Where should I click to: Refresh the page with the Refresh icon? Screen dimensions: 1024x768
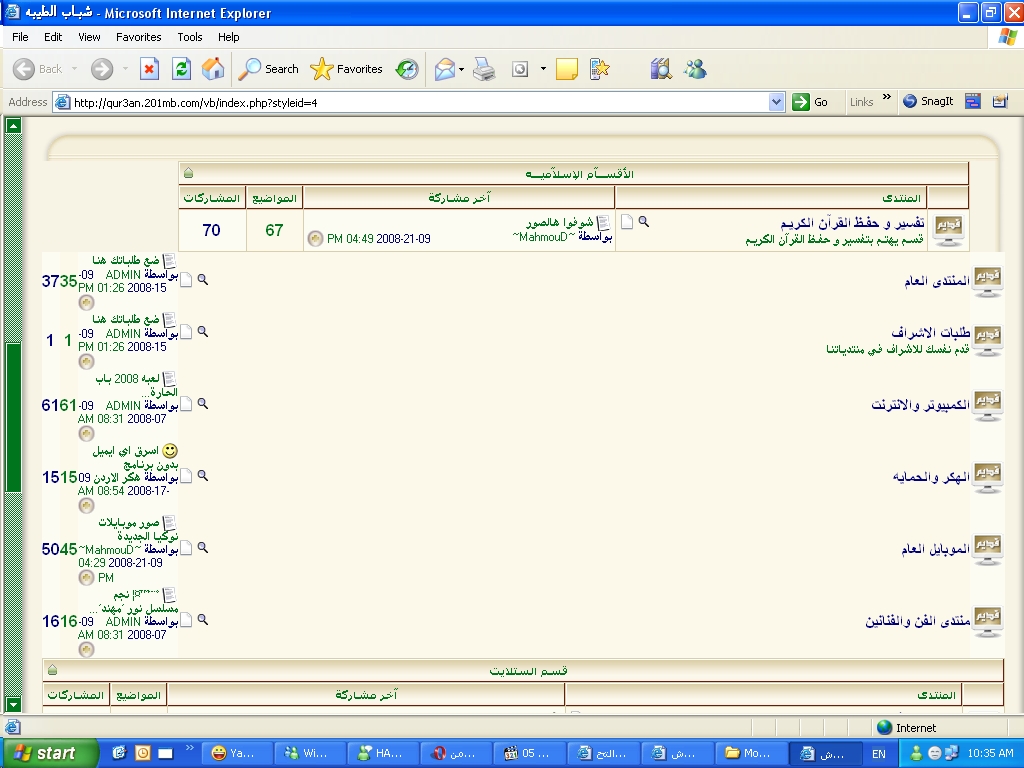click(x=181, y=69)
